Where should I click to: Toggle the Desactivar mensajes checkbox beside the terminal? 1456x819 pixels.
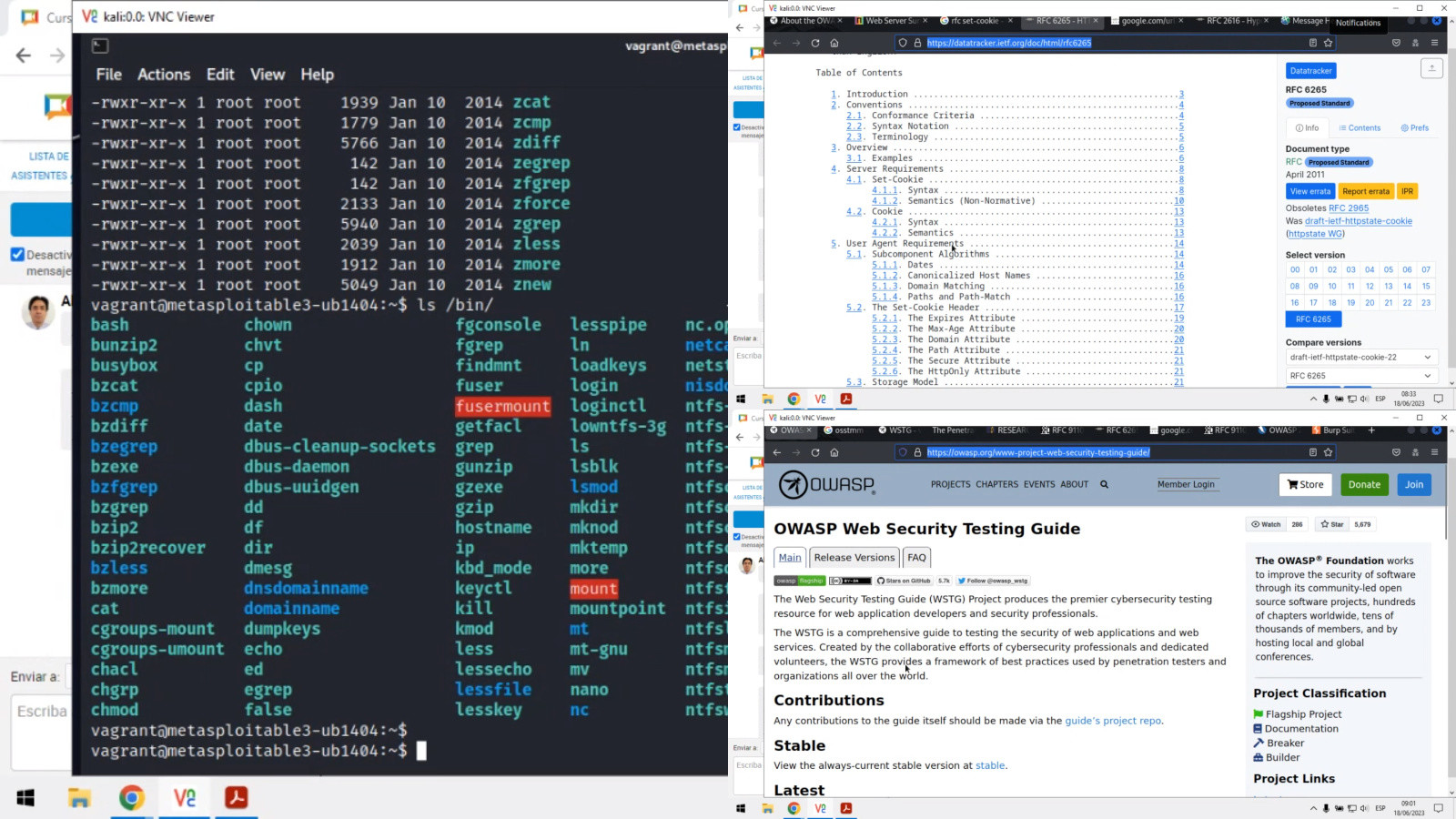(x=17, y=255)
